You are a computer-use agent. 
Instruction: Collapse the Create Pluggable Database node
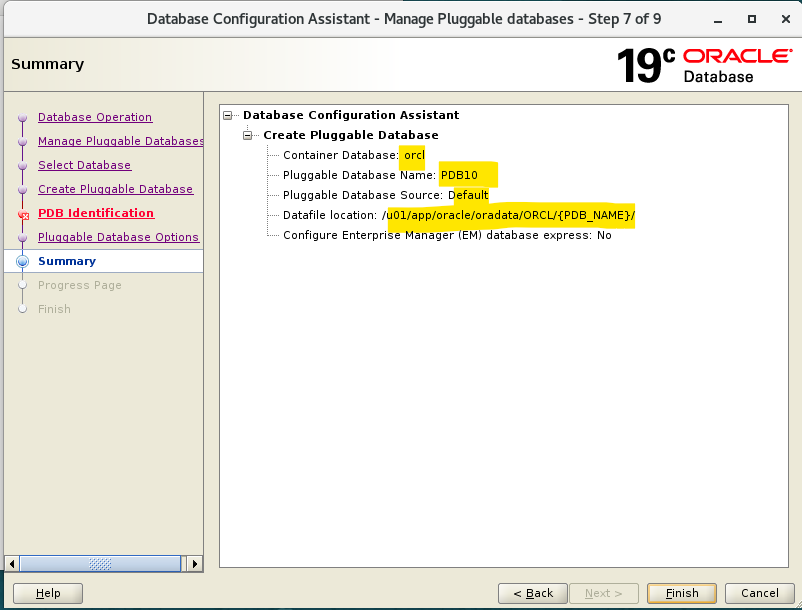pos(248,135)
